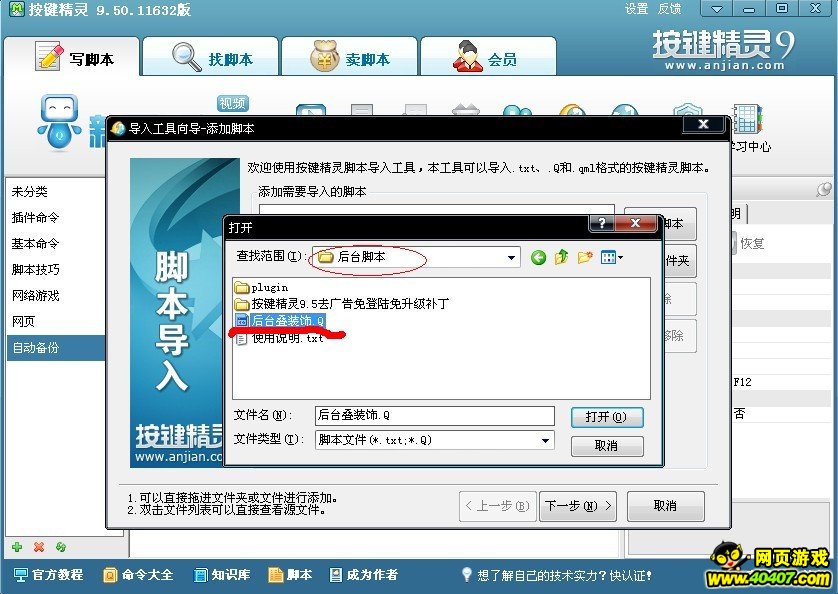Open the view menu icon in Open dialog
The image size is (838, 594).
click(611, 258)
